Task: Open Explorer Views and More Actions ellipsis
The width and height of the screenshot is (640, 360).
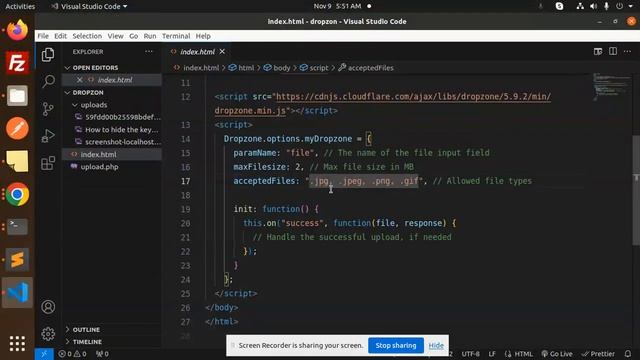Action: 149,52
